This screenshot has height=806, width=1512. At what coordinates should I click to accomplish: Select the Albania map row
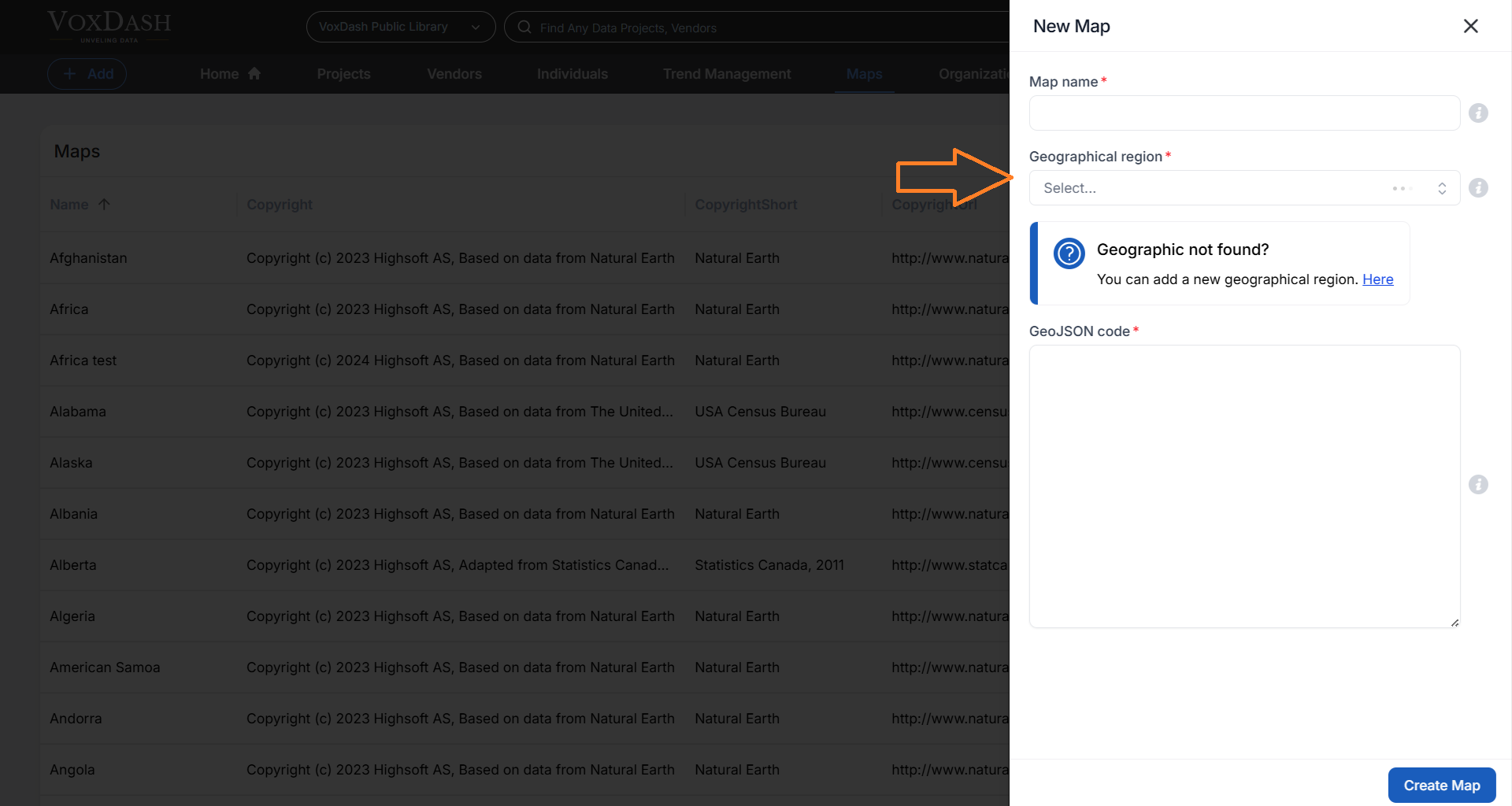click(524, 514)
